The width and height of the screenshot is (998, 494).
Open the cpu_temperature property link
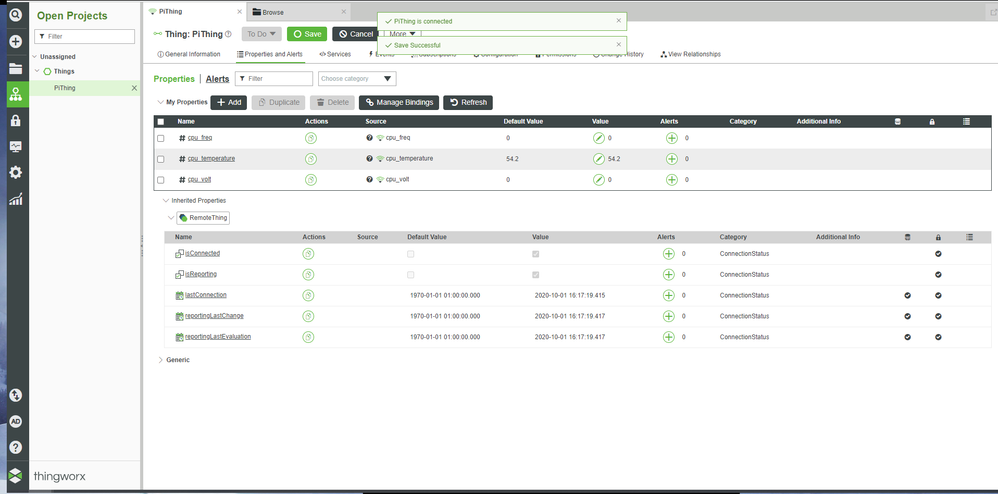tap(211, 159)
